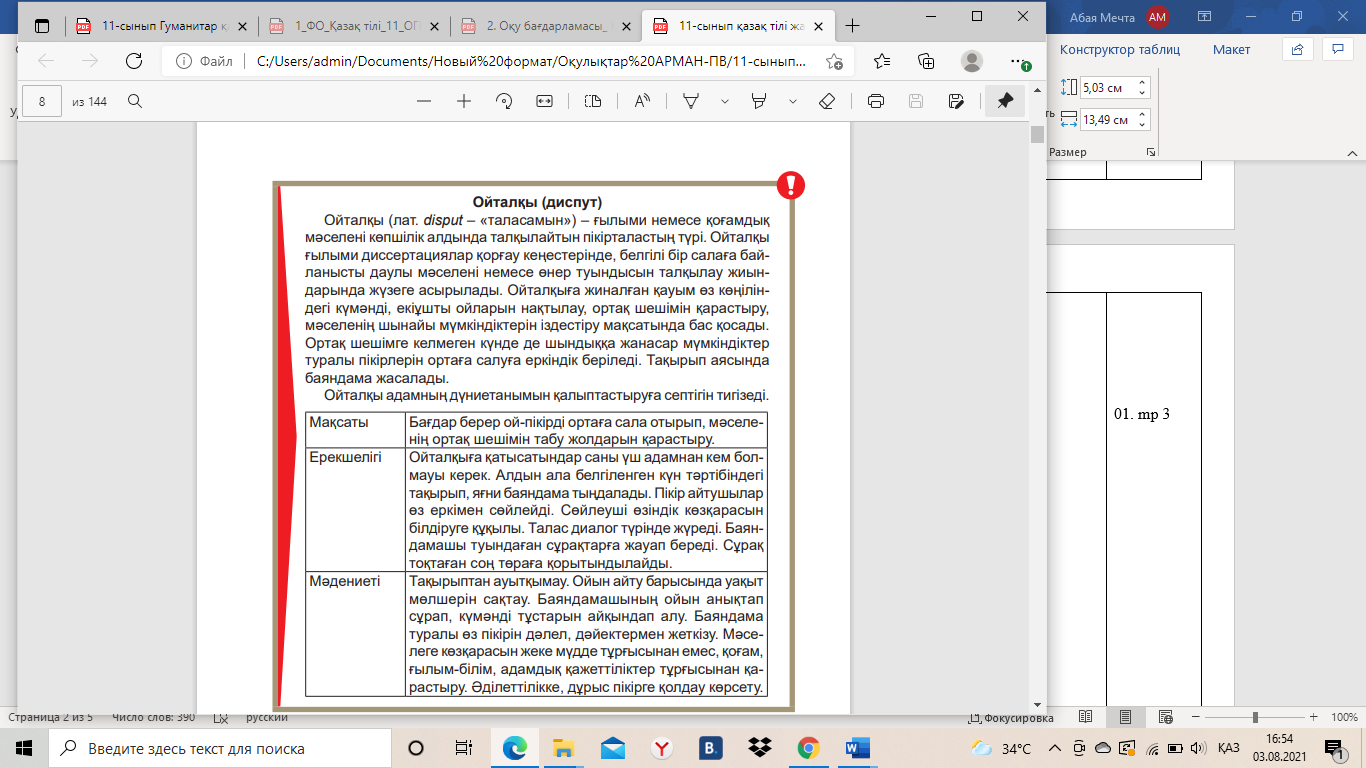The image size is (1366, 768).
Task: Zoom in the PDF with plus icon
Action: (x=464, y=101)
